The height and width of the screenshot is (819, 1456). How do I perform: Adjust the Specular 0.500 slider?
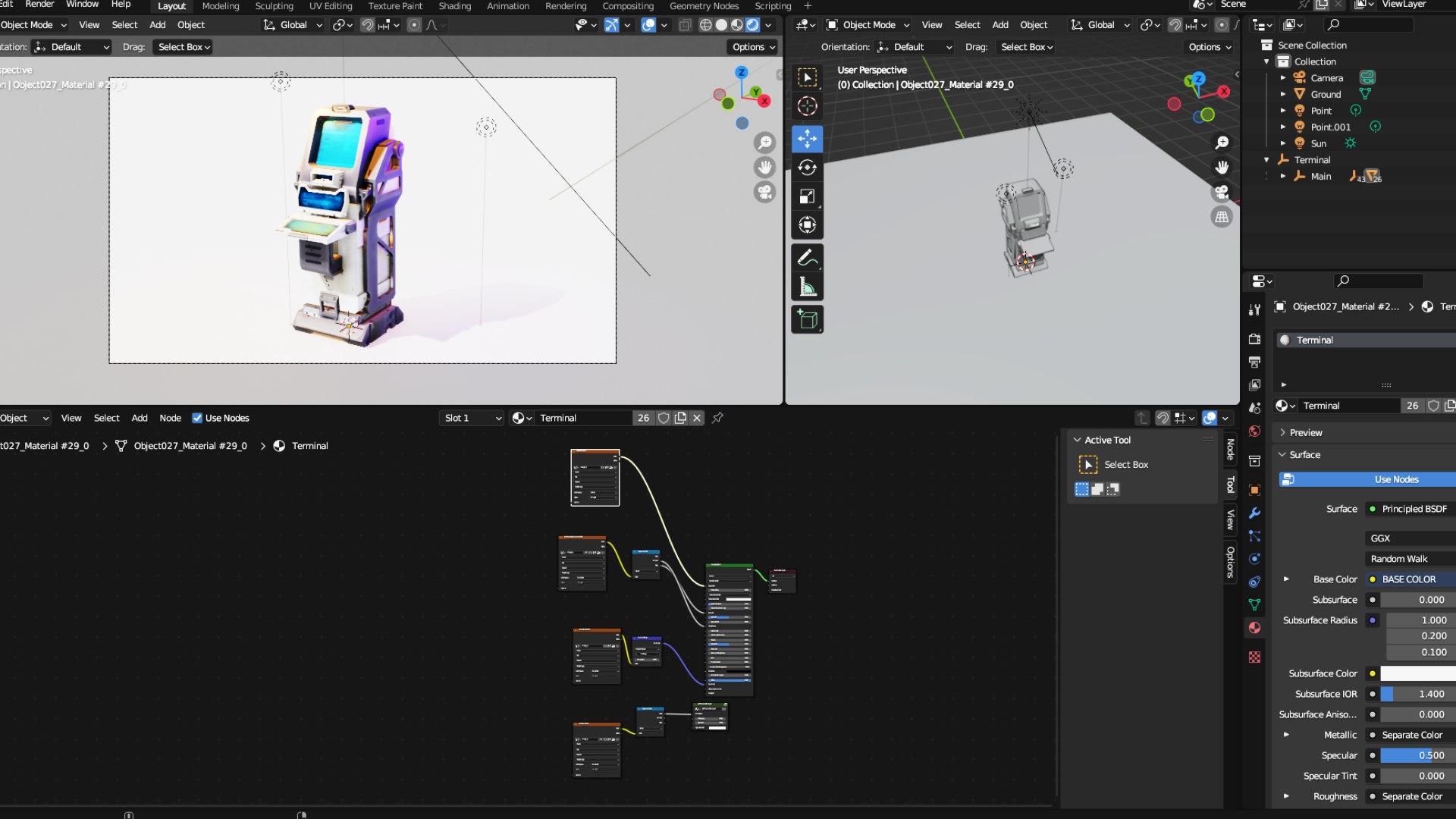tap(1418, 755)
